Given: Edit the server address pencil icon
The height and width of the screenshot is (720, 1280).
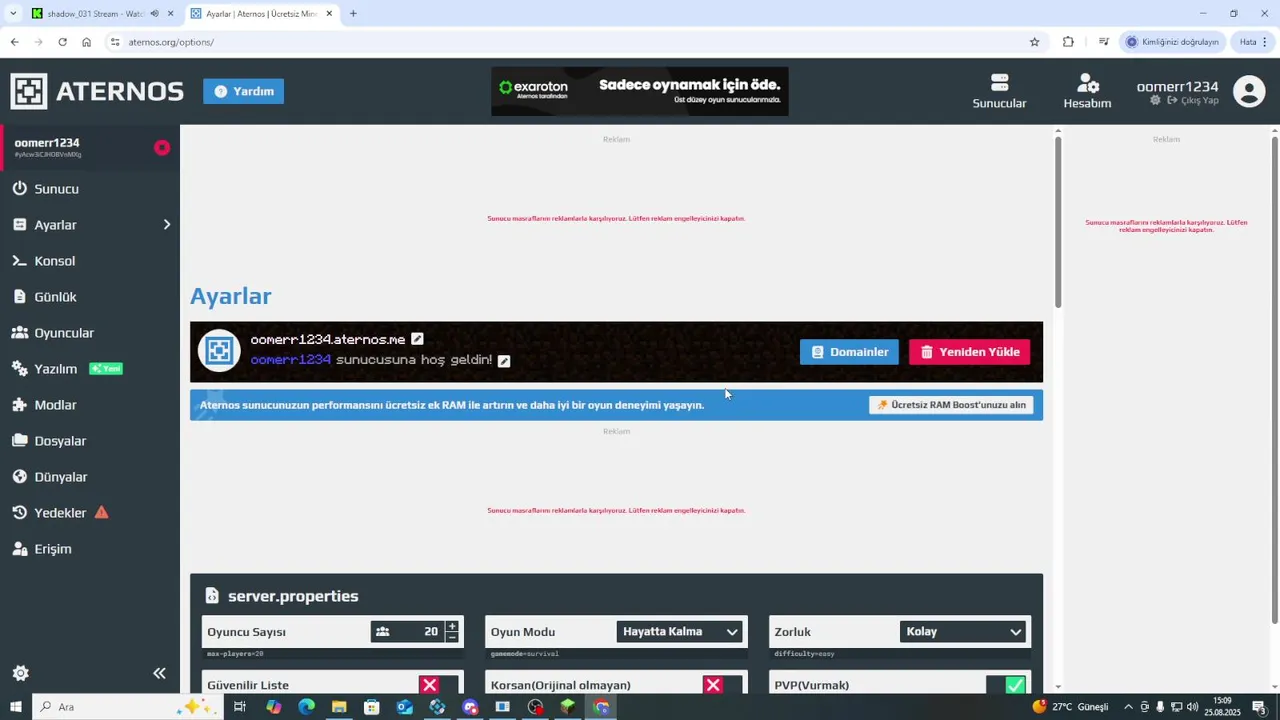Looking at the screenshot, I should (x=417, y=339).
